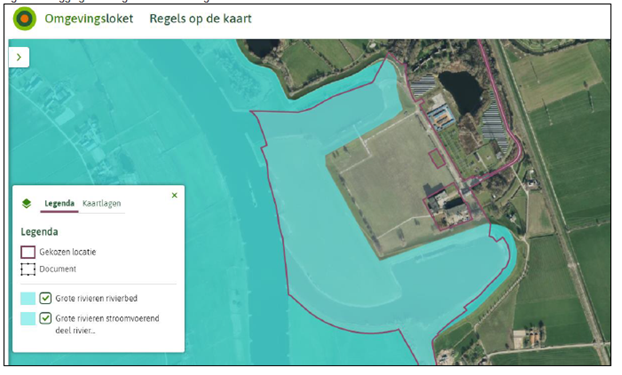Click the 'Grote rivieren stroomvoerend deel rivier' label
The width and height of the screenshot is (622, 375).
107,324
